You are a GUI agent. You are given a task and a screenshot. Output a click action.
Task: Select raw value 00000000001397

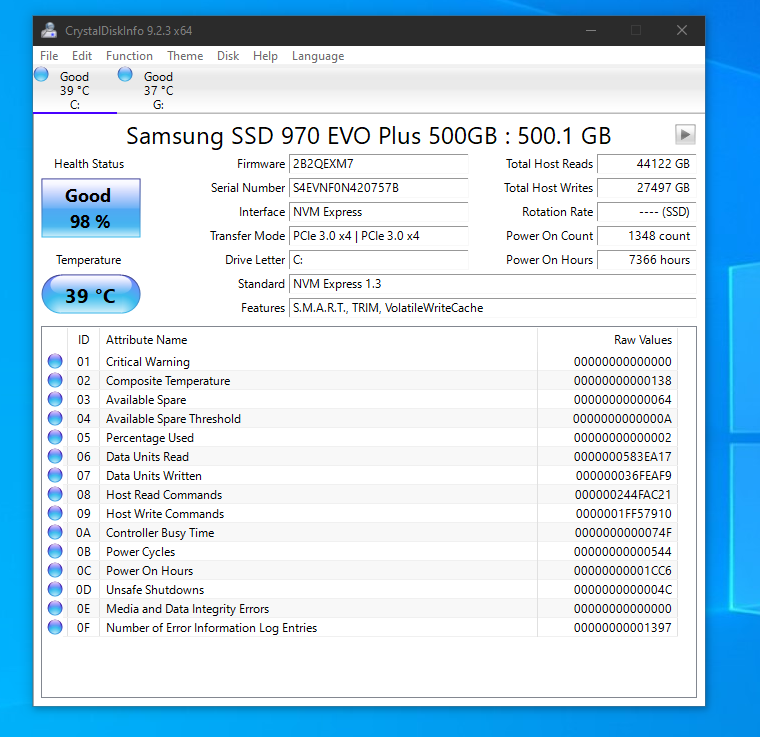pos(623,627)
